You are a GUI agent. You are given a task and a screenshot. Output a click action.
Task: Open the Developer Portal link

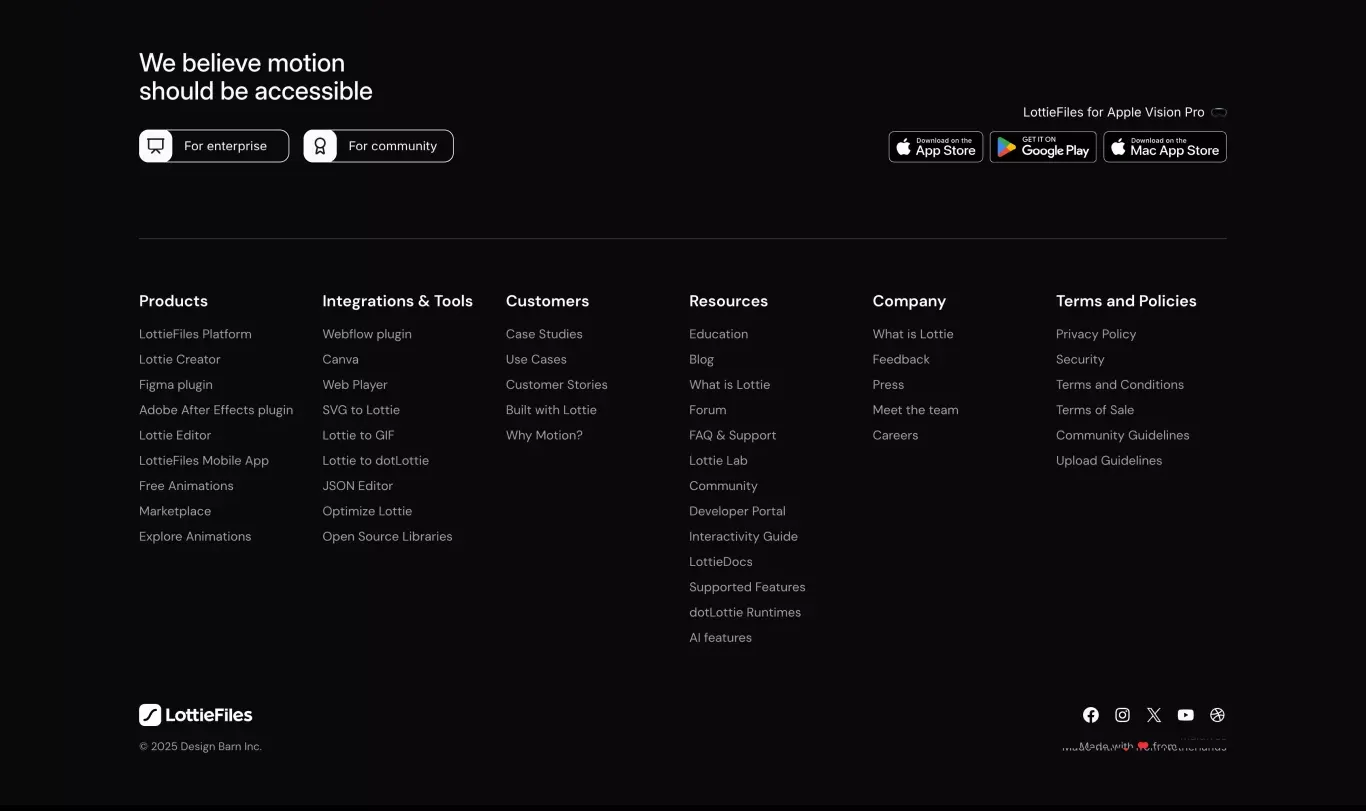[737, 511]
